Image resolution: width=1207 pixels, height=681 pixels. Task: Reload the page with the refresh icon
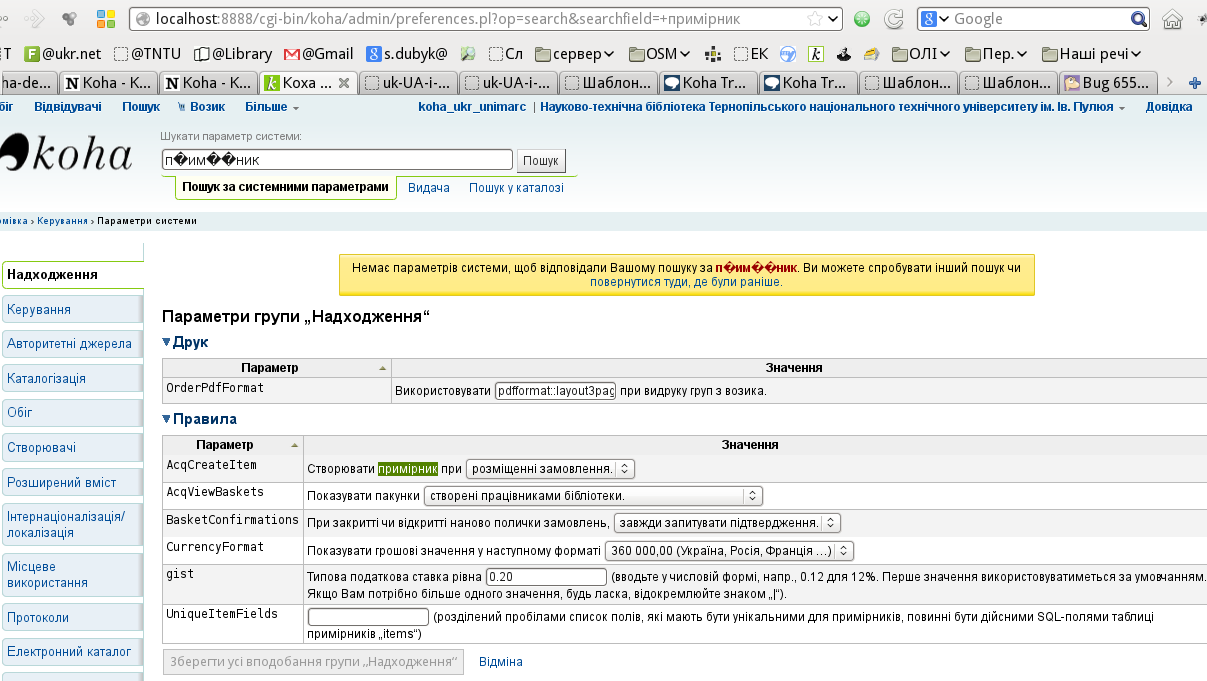pyautogui.click(x=895, y=18)
